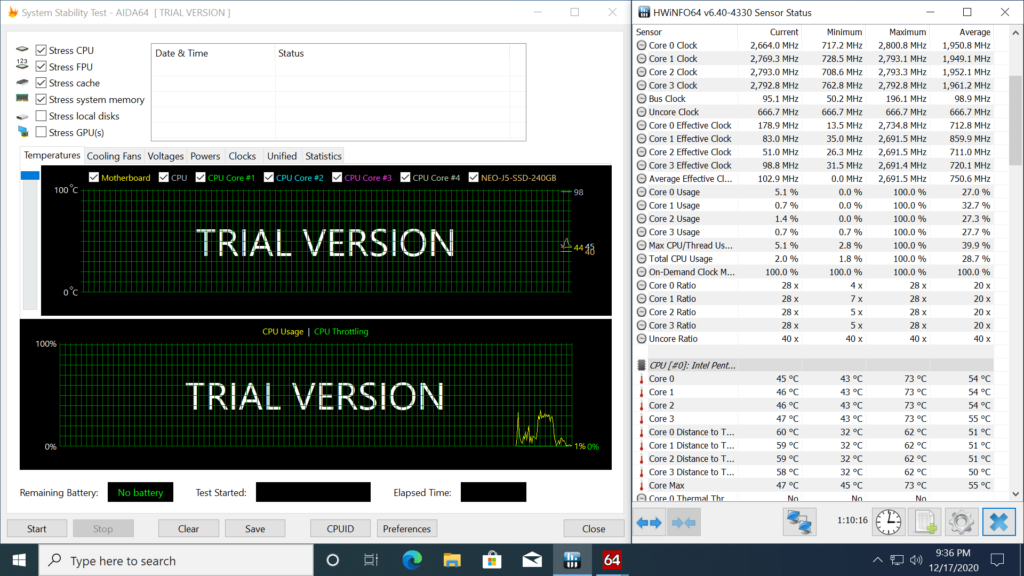Click the Windows taskbar search box
Viewport: 1024px width, 576px height.
point(180,560)
